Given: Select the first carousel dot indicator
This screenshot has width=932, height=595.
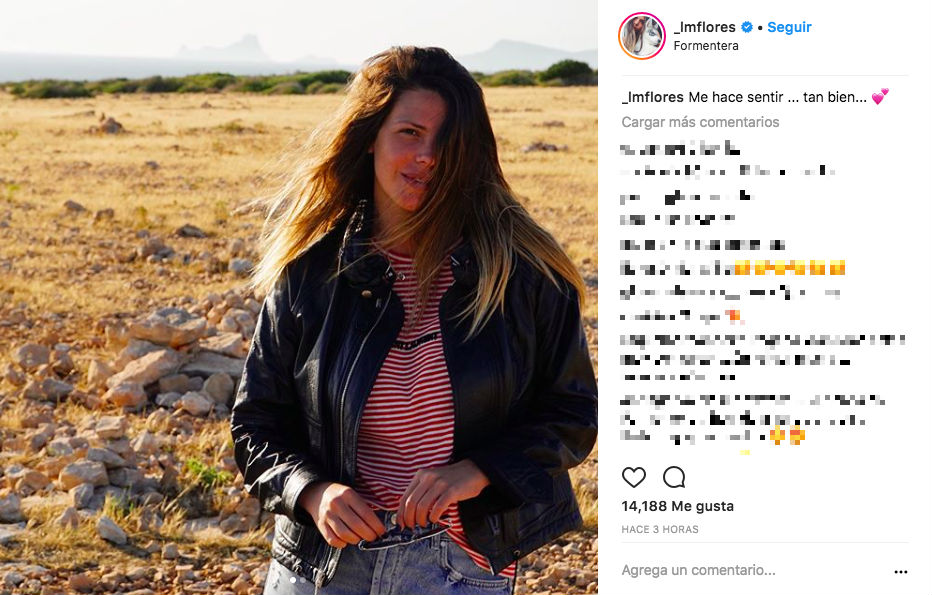Looking at the screenshot, I should [292, 580].
